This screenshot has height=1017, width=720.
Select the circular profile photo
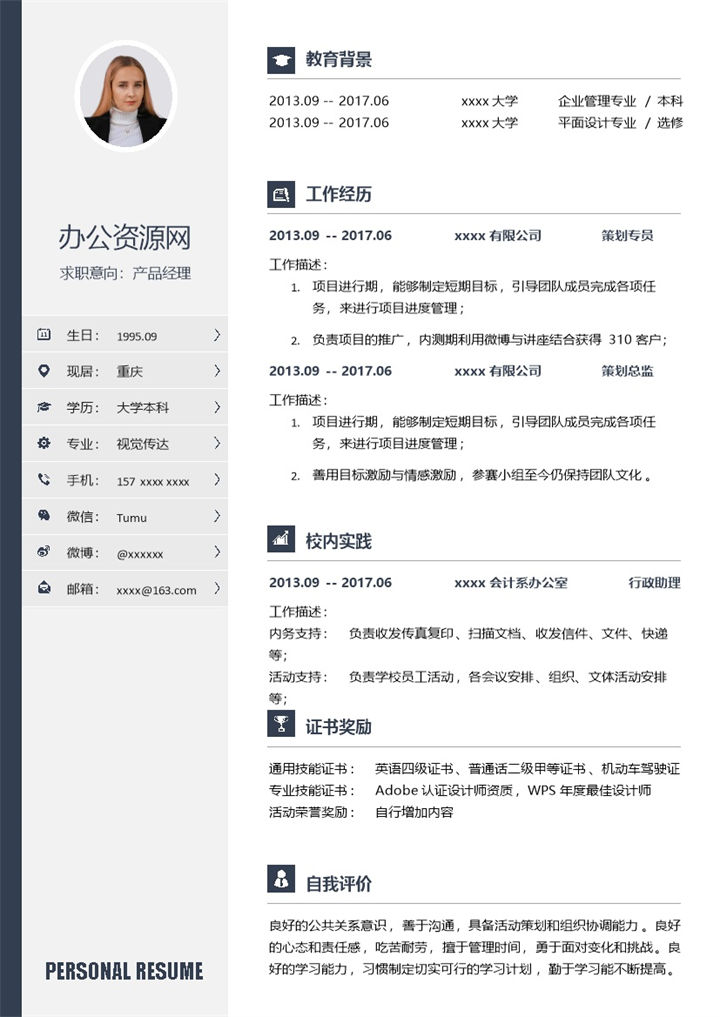[126, 96]
